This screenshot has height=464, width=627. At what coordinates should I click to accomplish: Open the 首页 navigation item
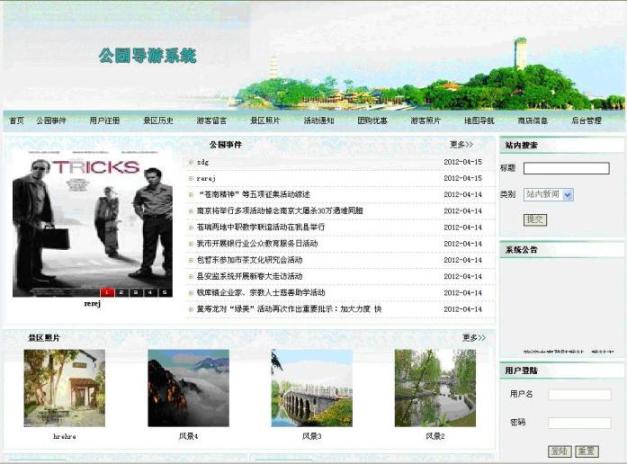[16, 121]
